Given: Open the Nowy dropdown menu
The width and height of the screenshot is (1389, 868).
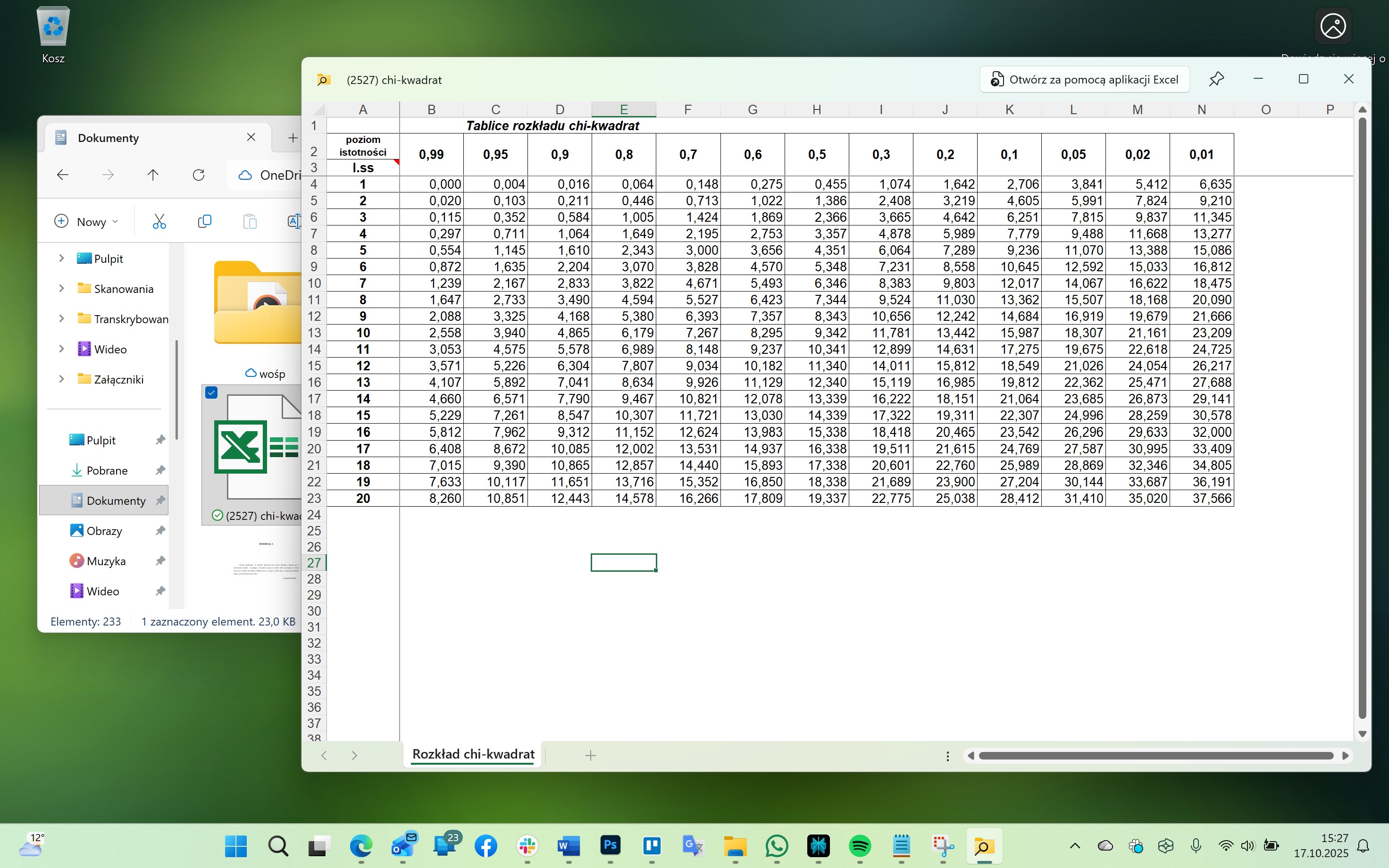Looking at the screenshot, I should tap(87, 222).
